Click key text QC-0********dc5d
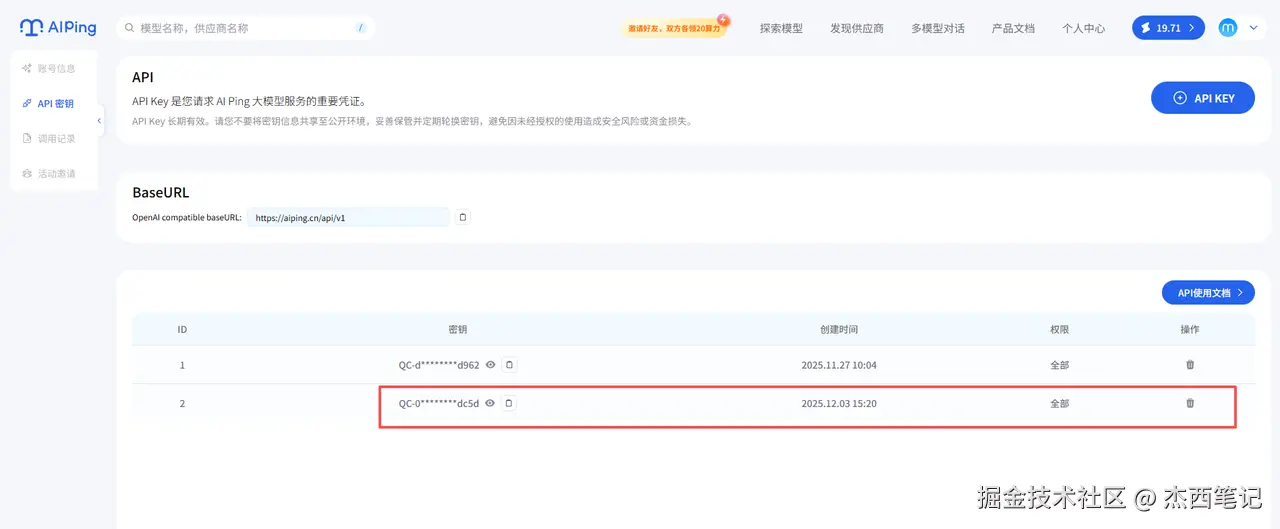This screenshot has width=1280, height=529. [x=439, y=403]
